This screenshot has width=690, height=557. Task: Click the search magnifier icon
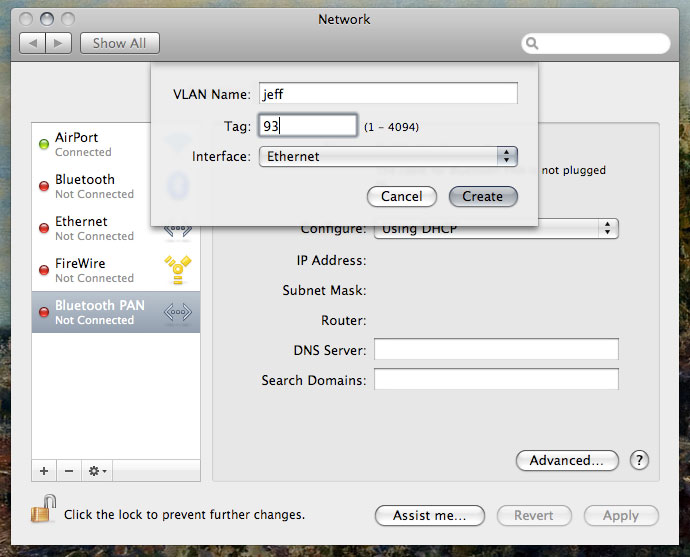pyautogui.click(x=532, y=44)
